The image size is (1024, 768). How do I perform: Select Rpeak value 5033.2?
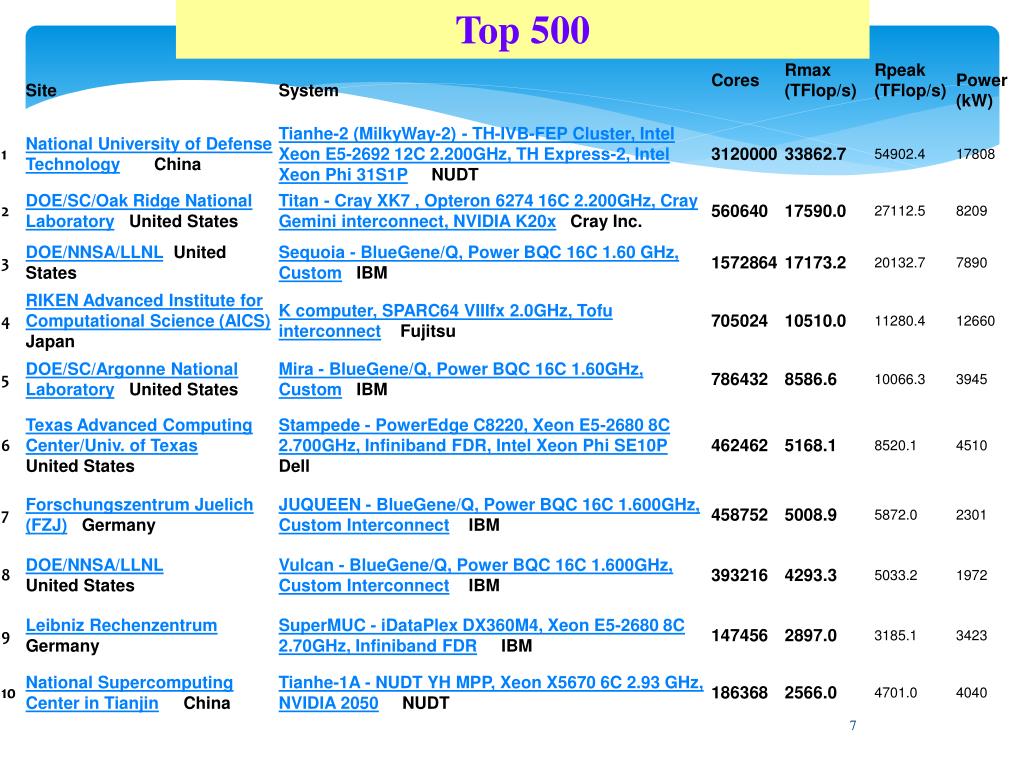click(895, 575)
